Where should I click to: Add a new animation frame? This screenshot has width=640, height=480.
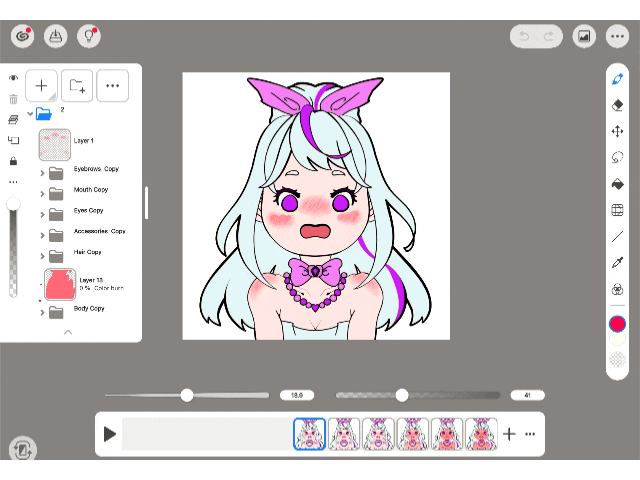coord(509,434)
